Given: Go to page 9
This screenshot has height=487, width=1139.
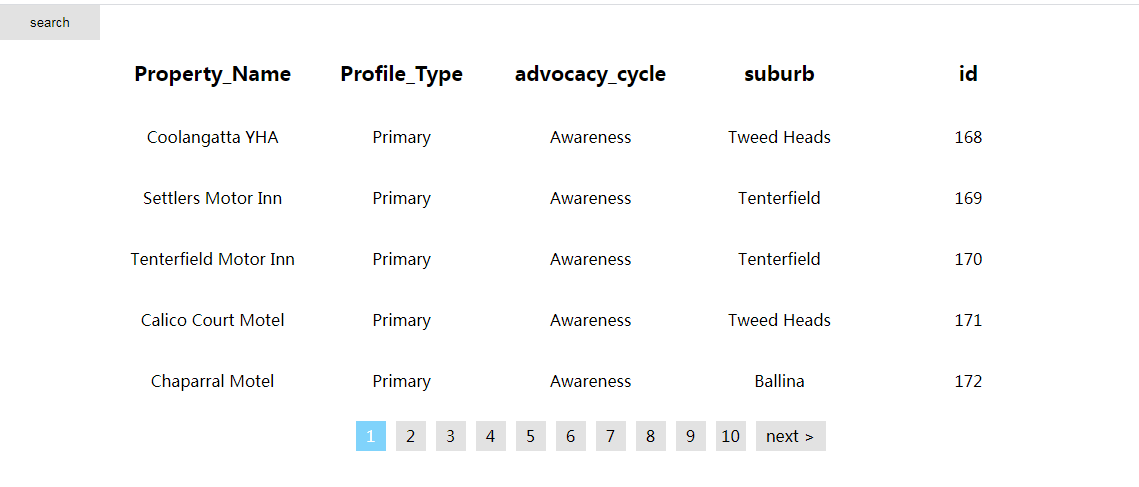Looking at the screenshot, I should tap(691, 436).
